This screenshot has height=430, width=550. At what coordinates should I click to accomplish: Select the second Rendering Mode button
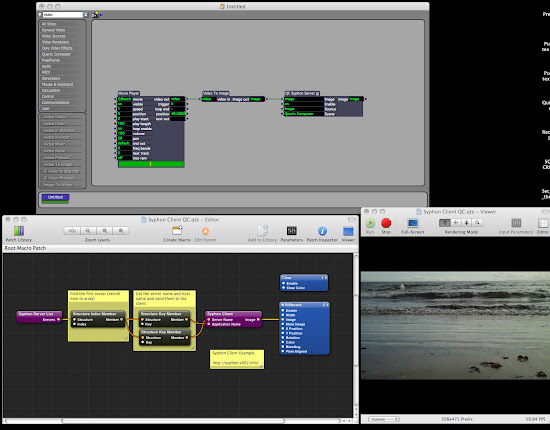456,222
